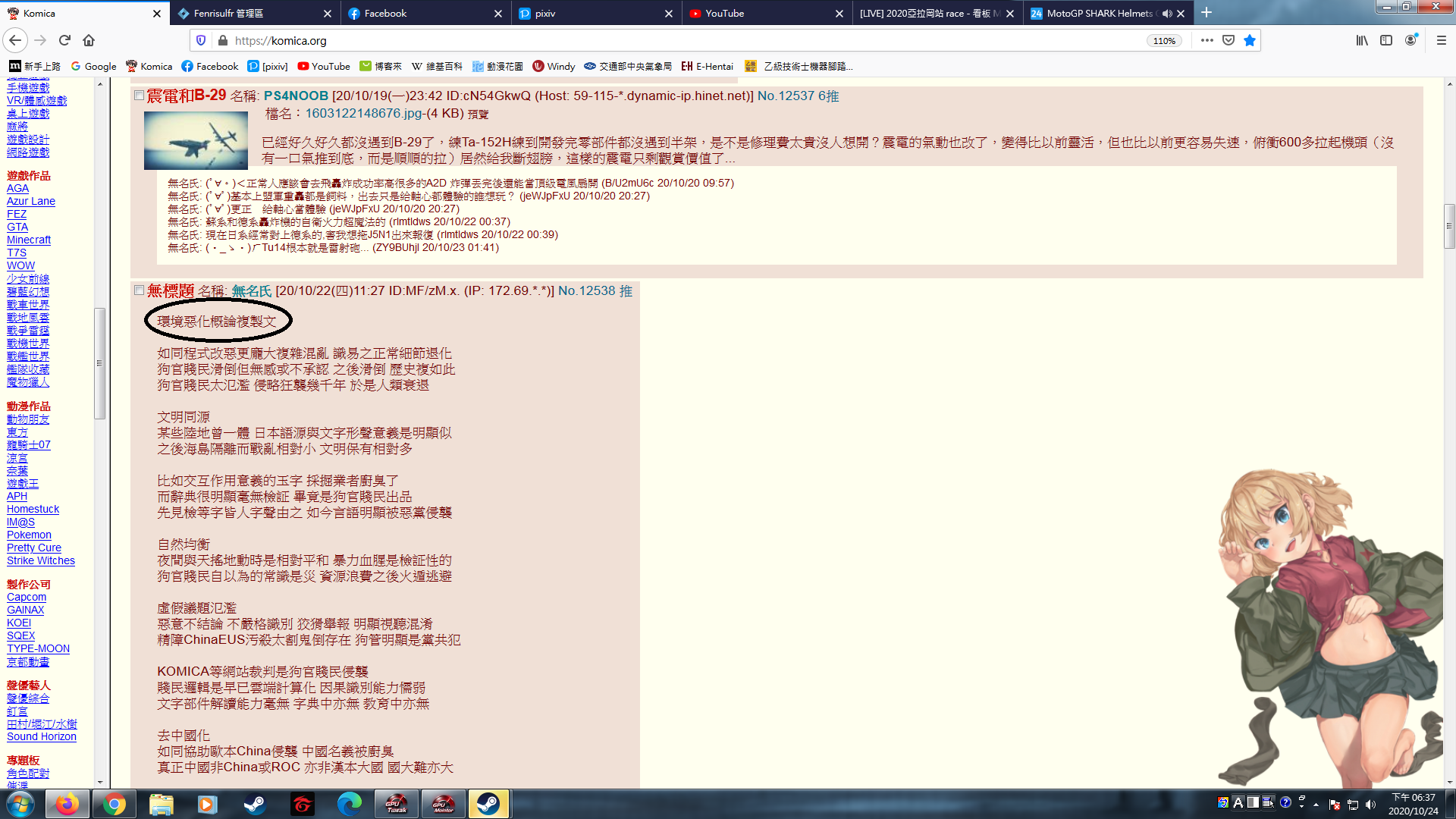Open TYPE-MOON board in sidebar
Screen dimensions: 1456x819
(38, 648)
